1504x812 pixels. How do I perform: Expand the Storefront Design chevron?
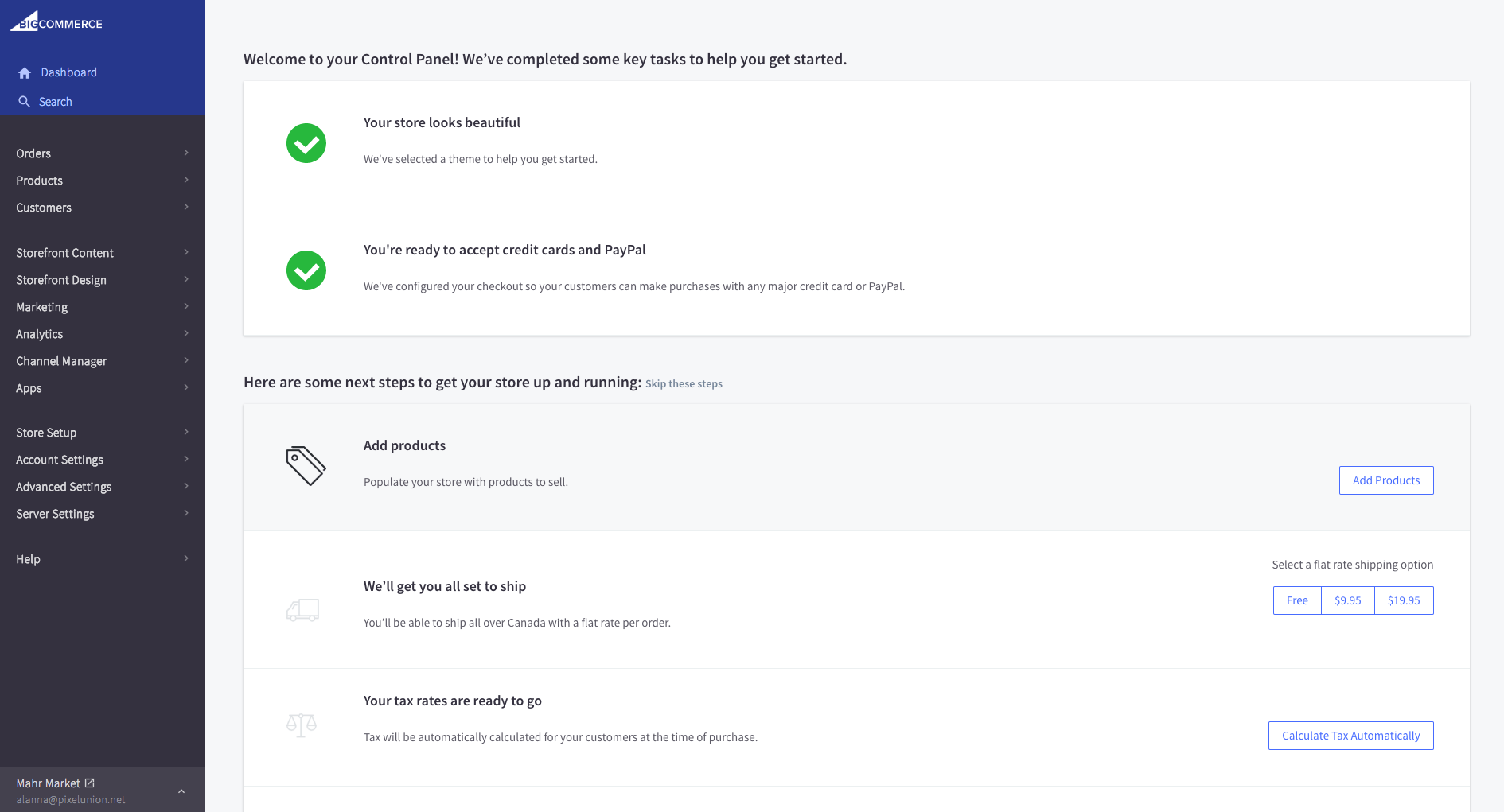coord(186,279)
